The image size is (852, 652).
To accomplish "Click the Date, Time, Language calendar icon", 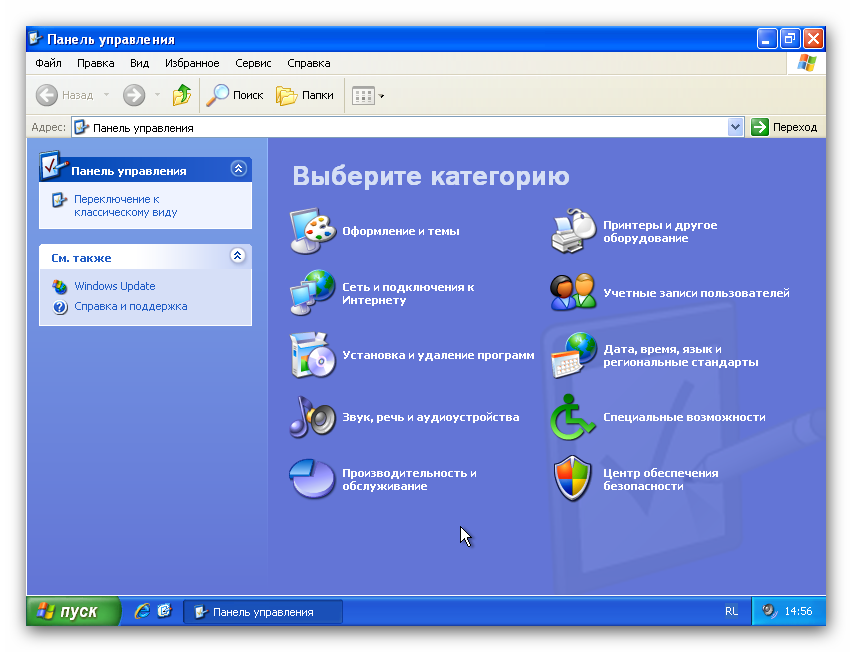I will [573, 355].
